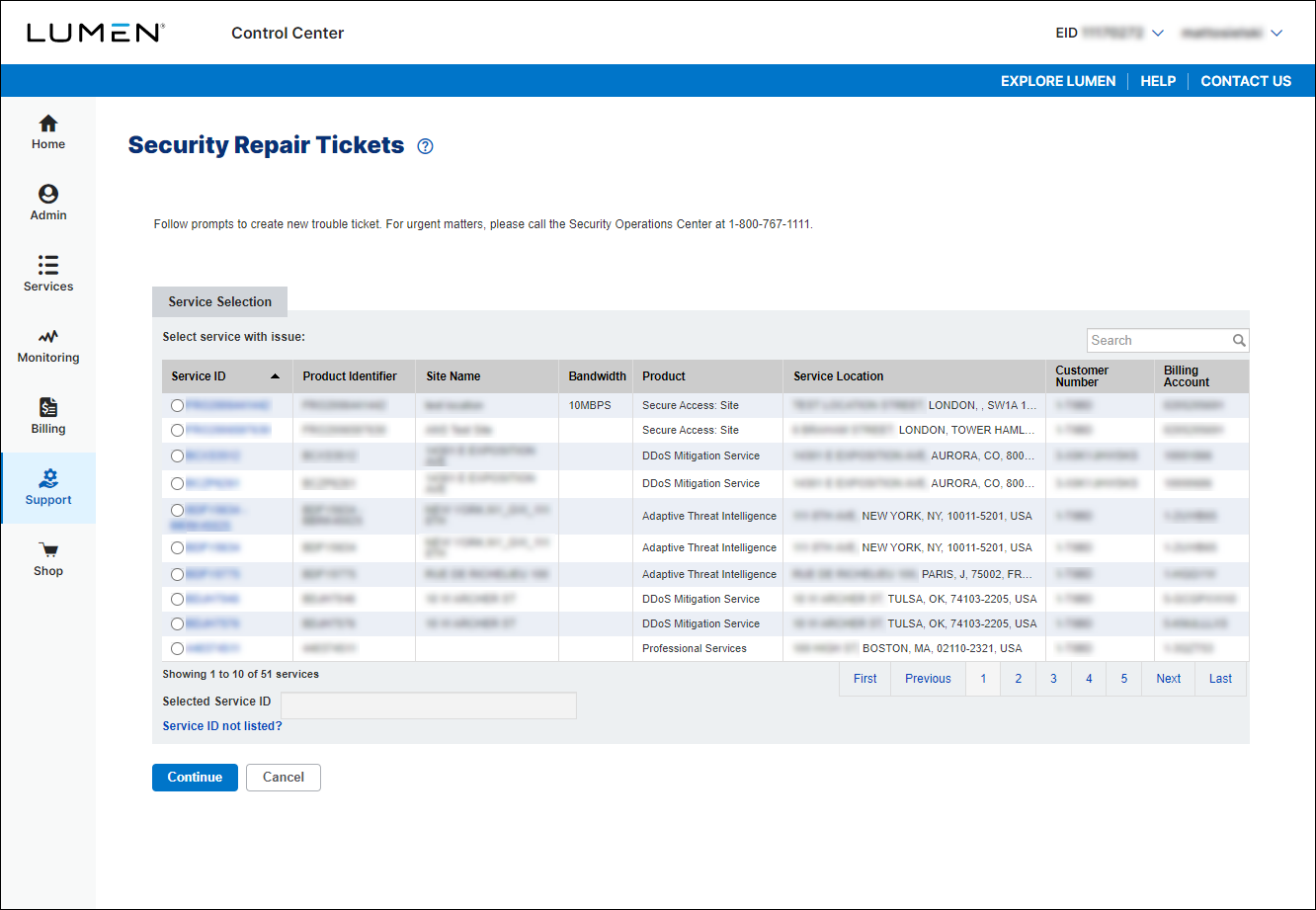Click 'Showing 1 to 10 of 51 services' text
1316x910 pixels.
241,674
